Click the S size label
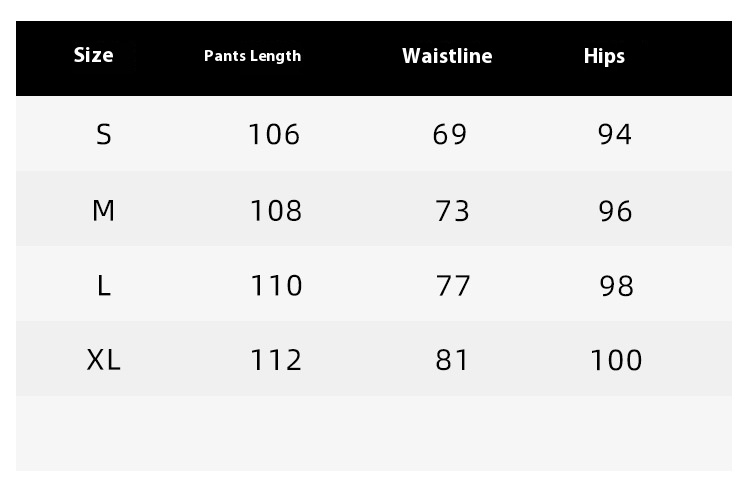Image resolution: width=750 pixels, height=482 pixels. [x=104, y=134]
